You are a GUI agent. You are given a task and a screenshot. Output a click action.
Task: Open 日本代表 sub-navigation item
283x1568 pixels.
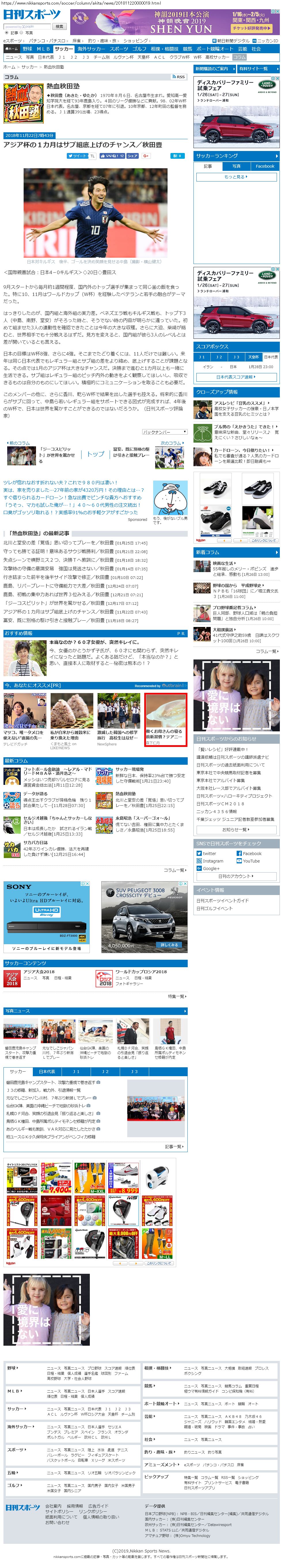click(x=46, y=57)
